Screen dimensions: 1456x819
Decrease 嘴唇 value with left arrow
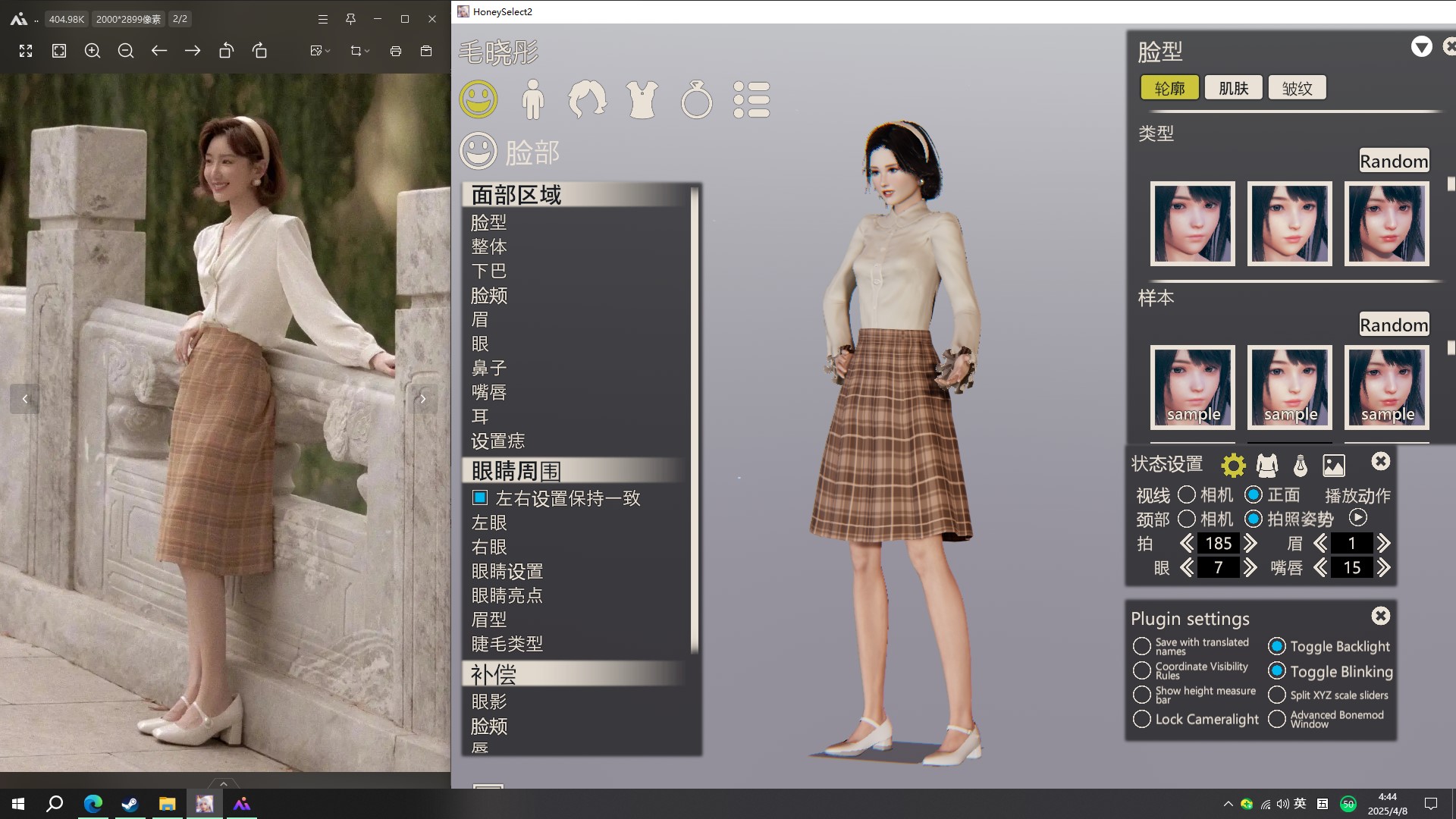pyautogui.click(x=1320, y=567)
